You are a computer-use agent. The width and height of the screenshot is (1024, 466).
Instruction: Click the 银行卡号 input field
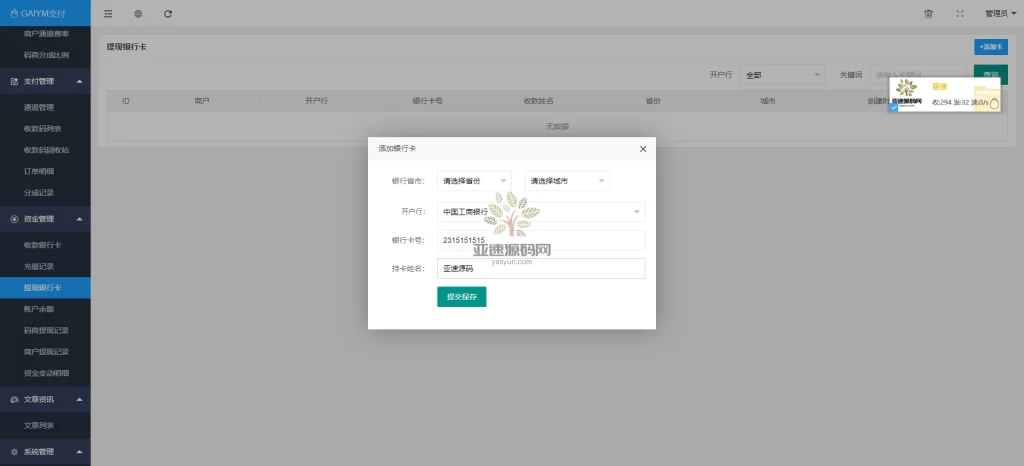[x=541, y=240]
